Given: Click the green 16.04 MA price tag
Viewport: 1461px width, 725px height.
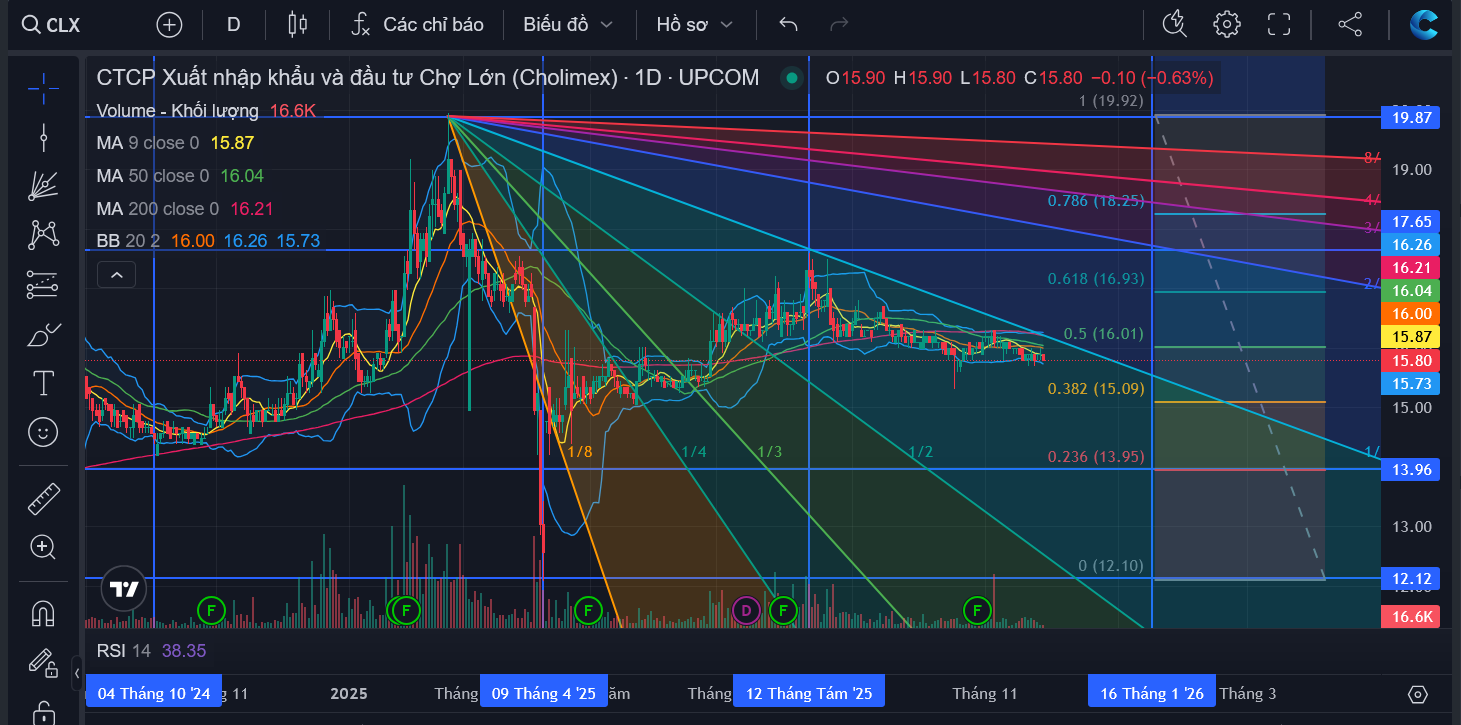Looking at the screenshot, I should [x=1409, y=291].
